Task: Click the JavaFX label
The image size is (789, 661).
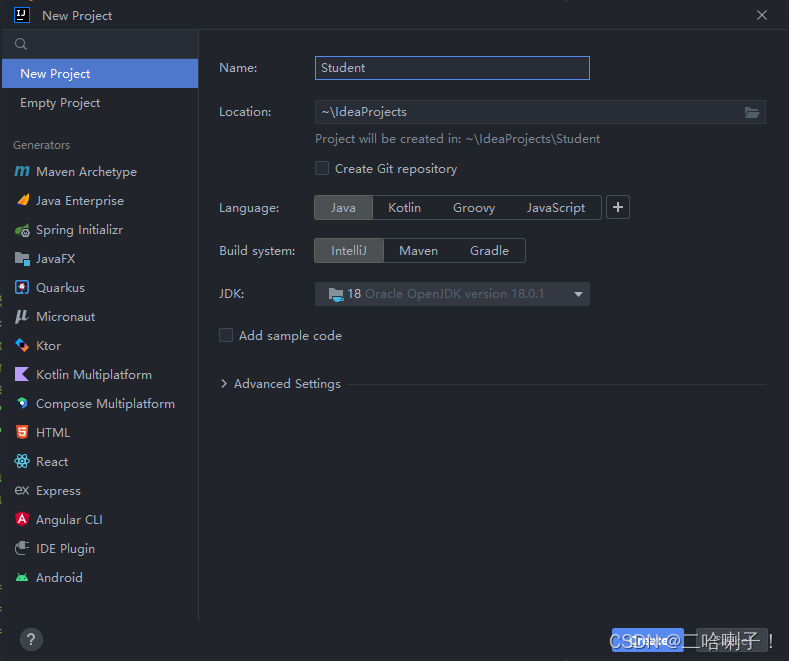Action: pyautogui.click(x=55, y=259)
